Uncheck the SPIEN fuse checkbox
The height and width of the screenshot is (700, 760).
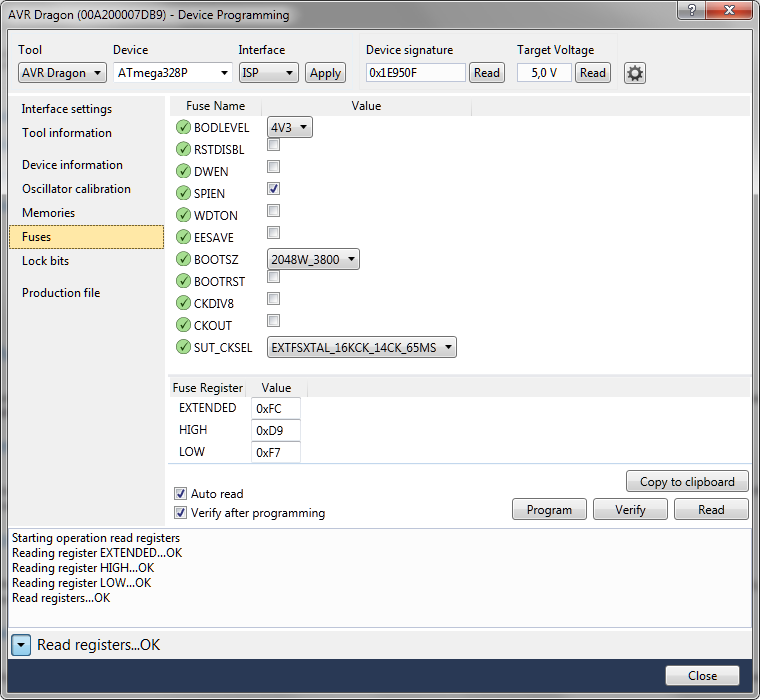point(273,189)
